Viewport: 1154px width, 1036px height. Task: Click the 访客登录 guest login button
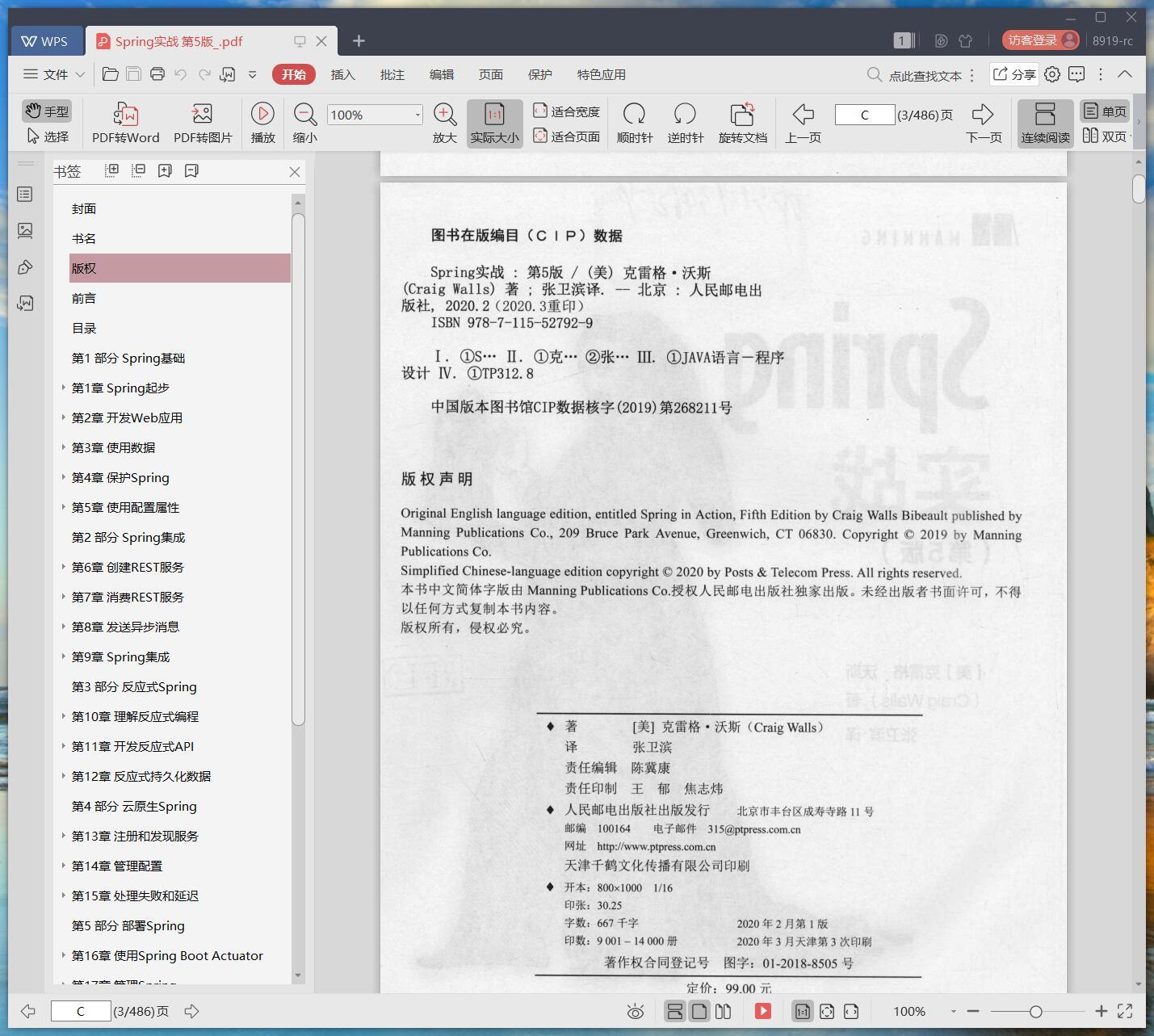[x=1041, y=40]
